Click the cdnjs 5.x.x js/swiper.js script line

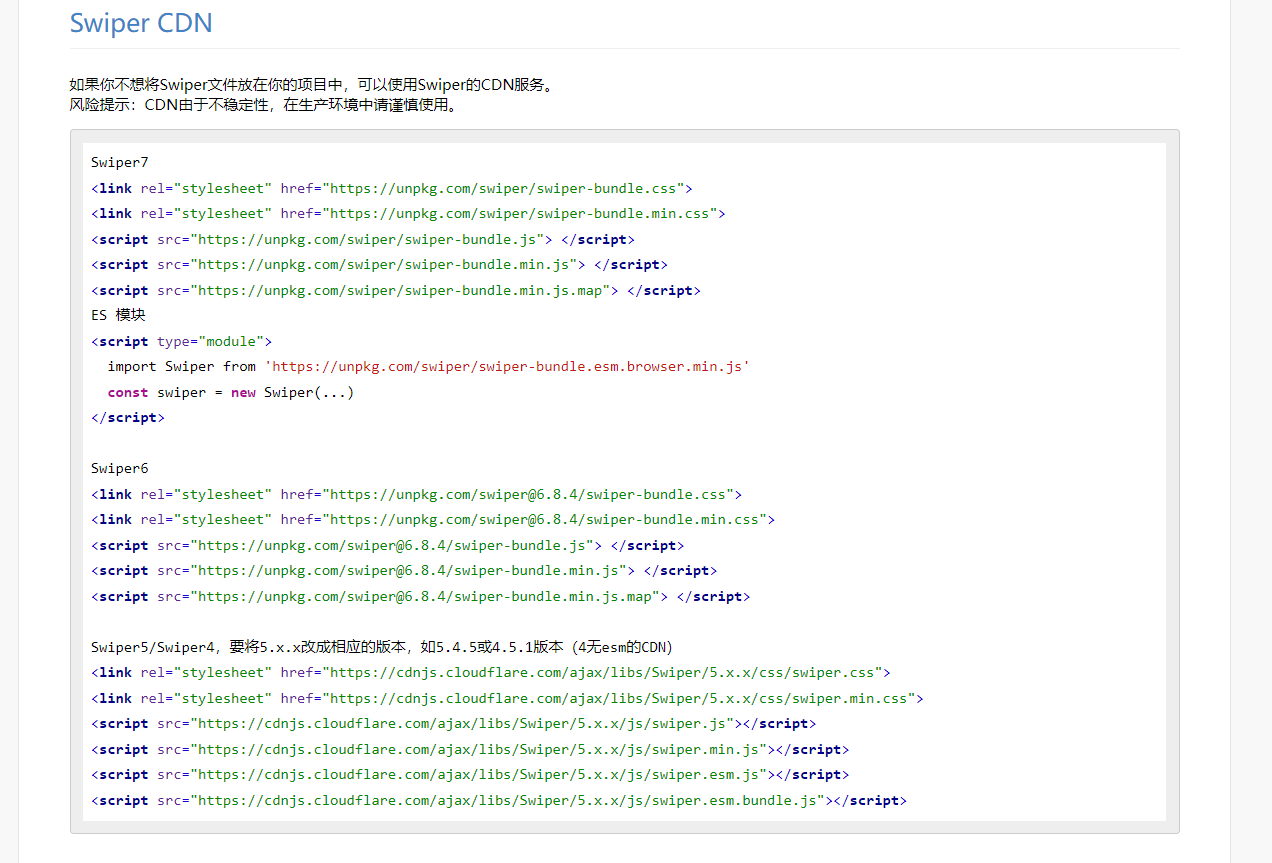(454, 723)
